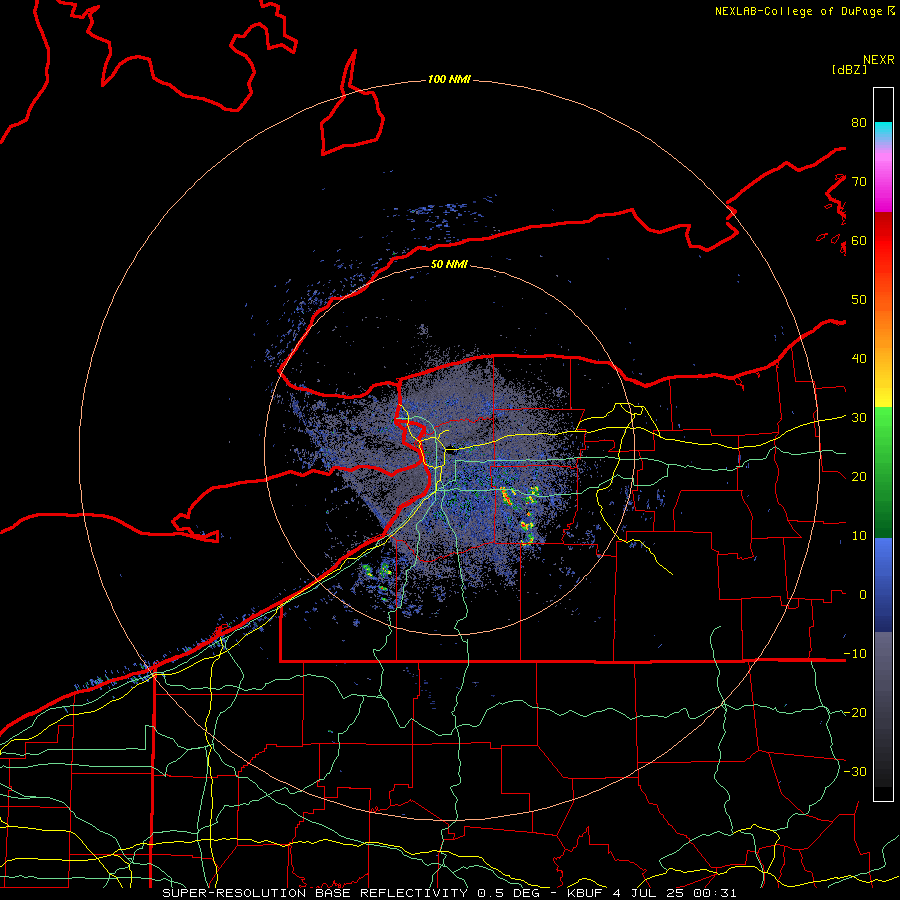Click the 50 value on the dBZ scale
The width and height of the screenshot is (900, 900).
coord(859,300)
